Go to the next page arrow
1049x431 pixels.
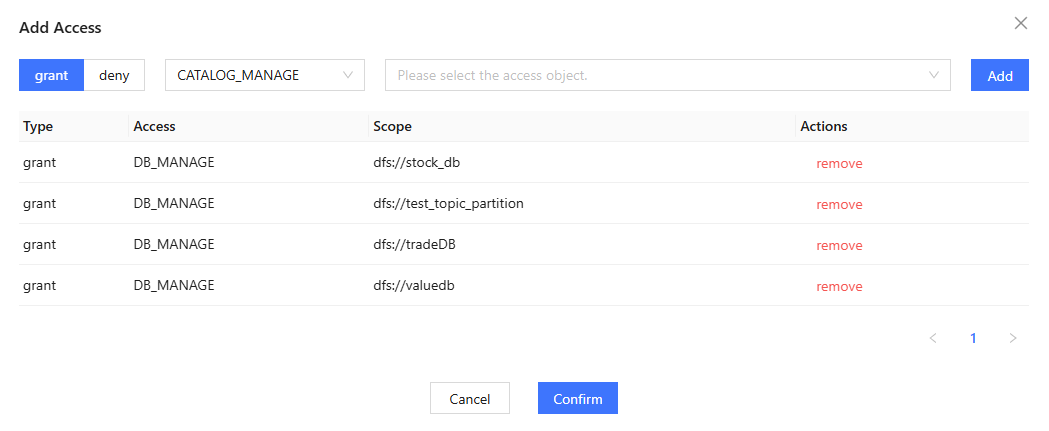(1013, 338)
